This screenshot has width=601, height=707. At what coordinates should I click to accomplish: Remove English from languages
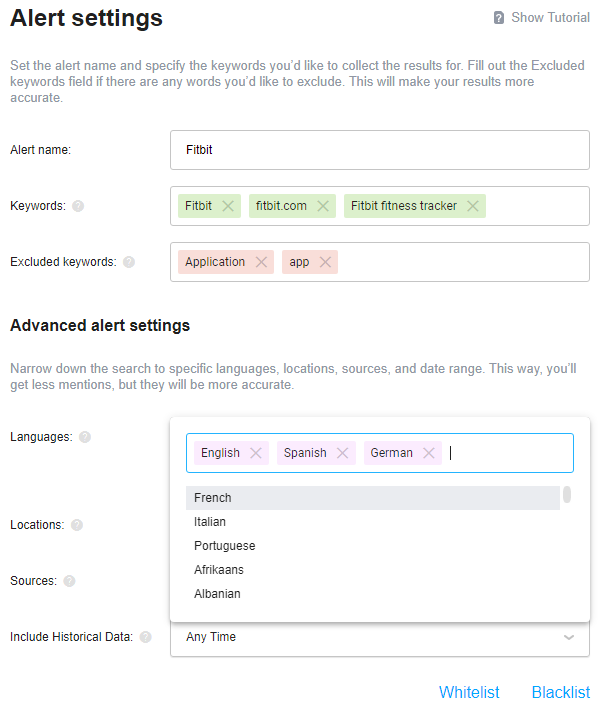[x=256, y=453]
